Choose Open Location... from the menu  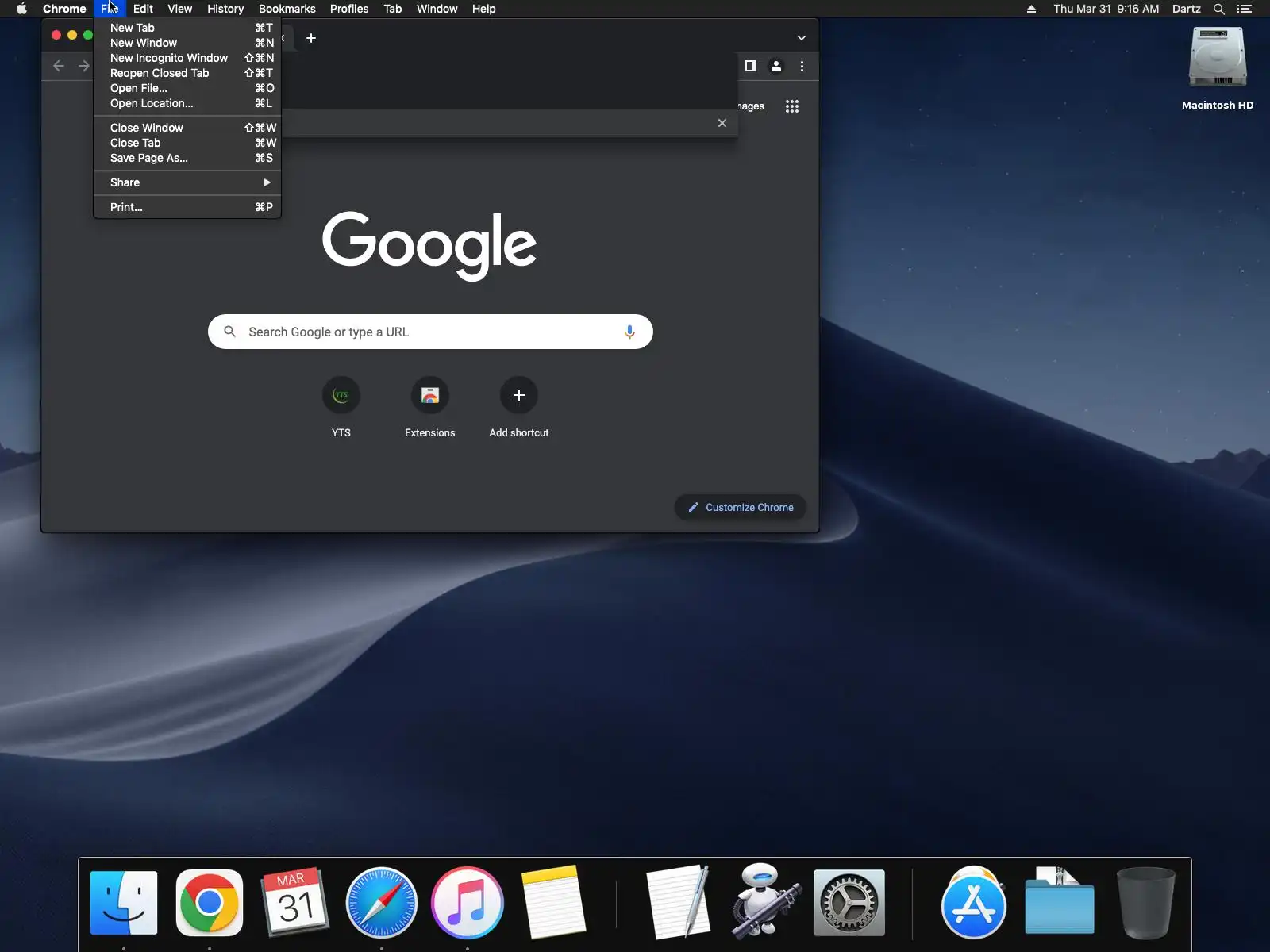tap(187, 103)
